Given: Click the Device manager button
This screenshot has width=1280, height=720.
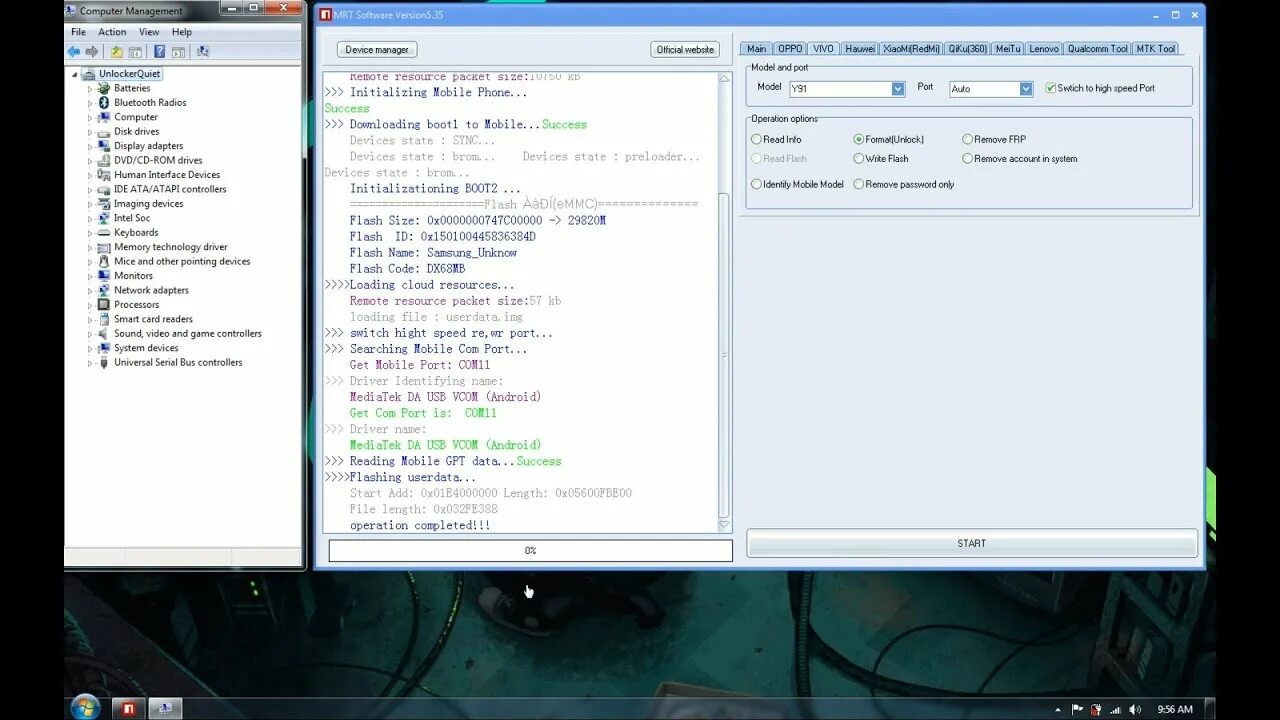Looking at the screenshot, I should tap(377, 49).
